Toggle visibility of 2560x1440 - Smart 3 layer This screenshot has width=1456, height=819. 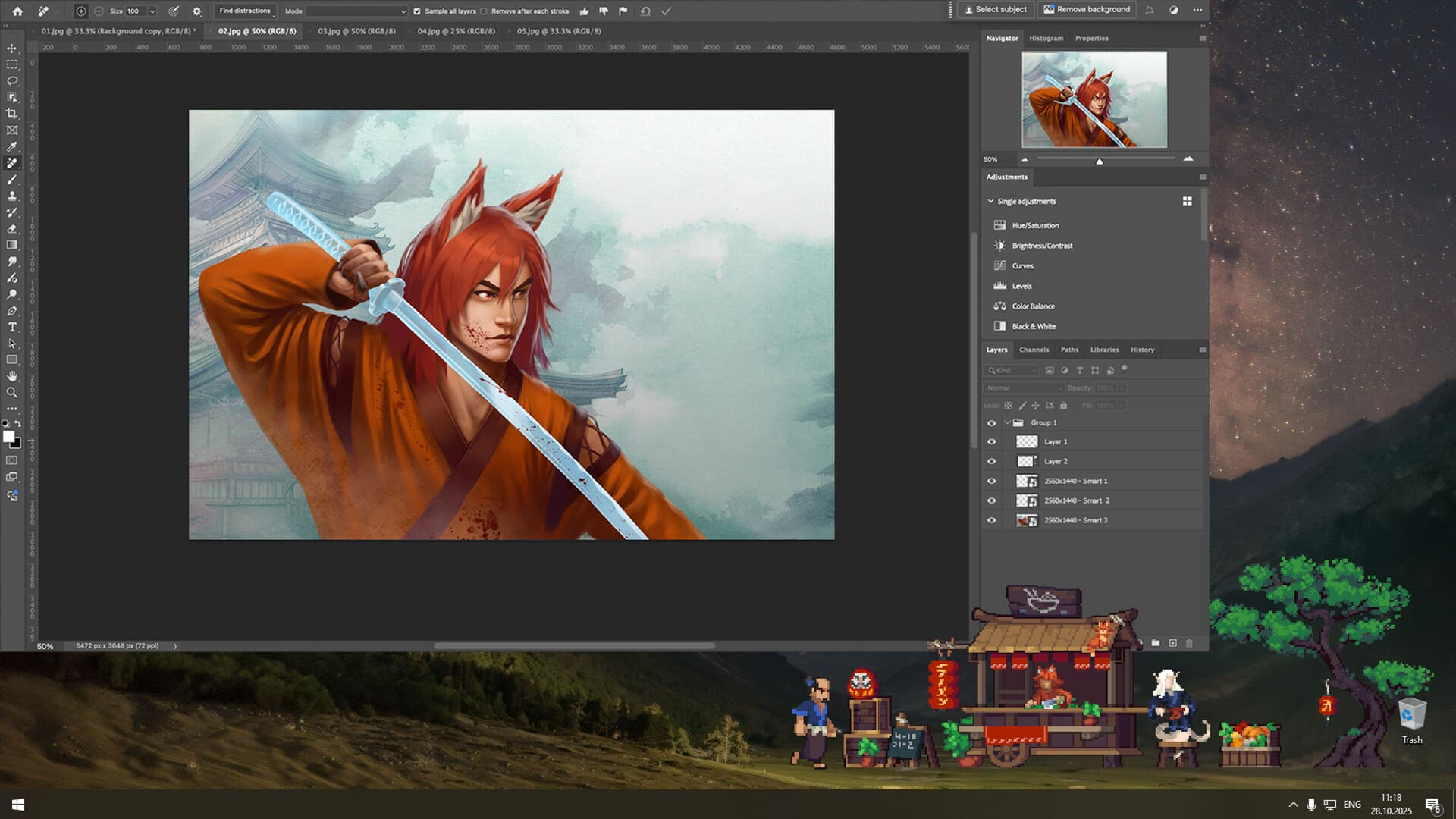click(991, 520)
